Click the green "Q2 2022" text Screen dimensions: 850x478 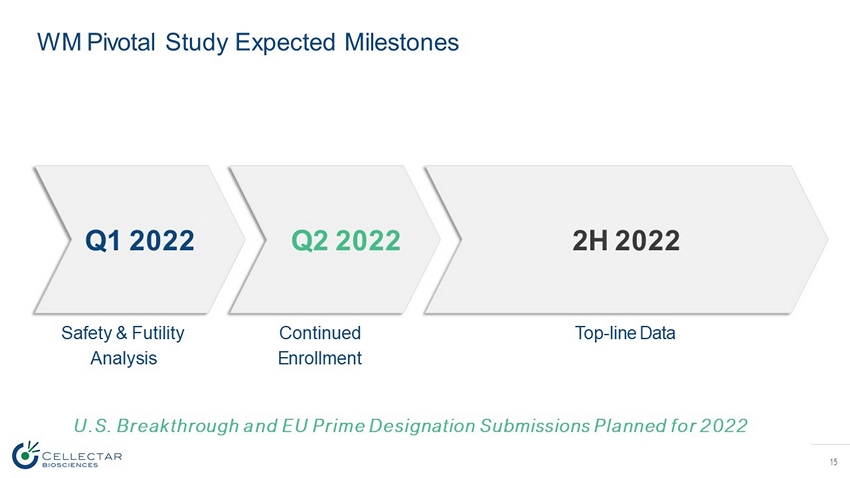346,240
